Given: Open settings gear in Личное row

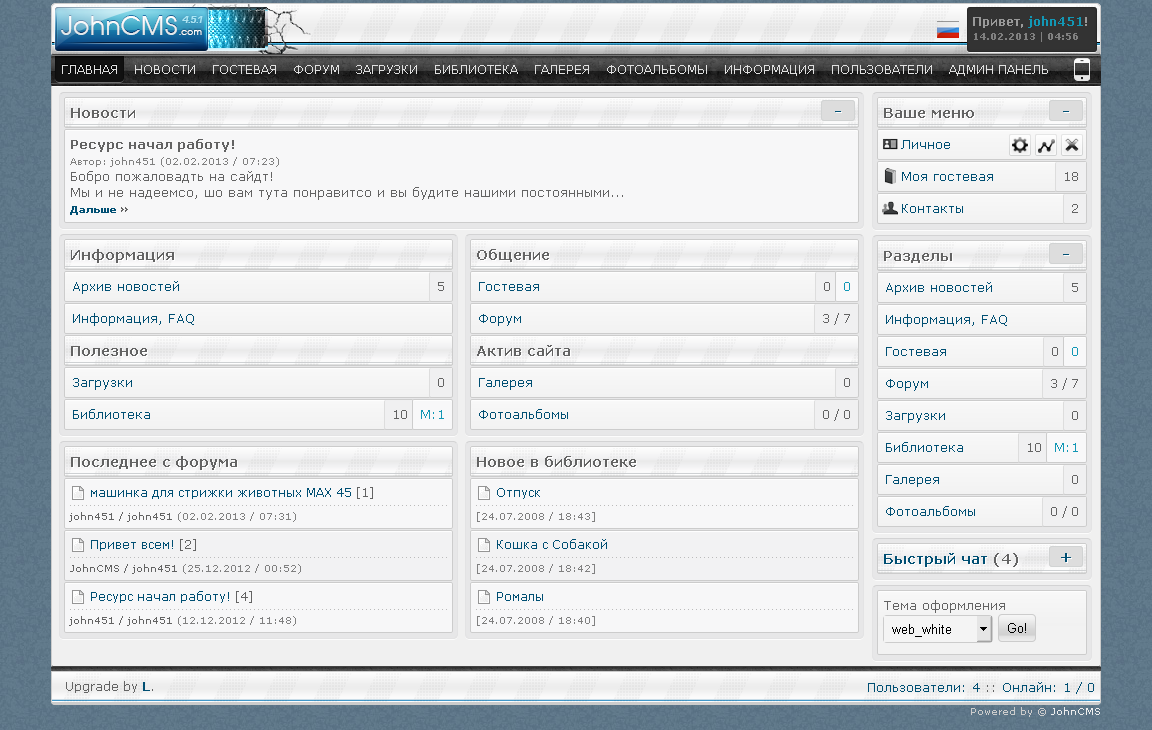Looking at the screenshot, I should 1019,146.
